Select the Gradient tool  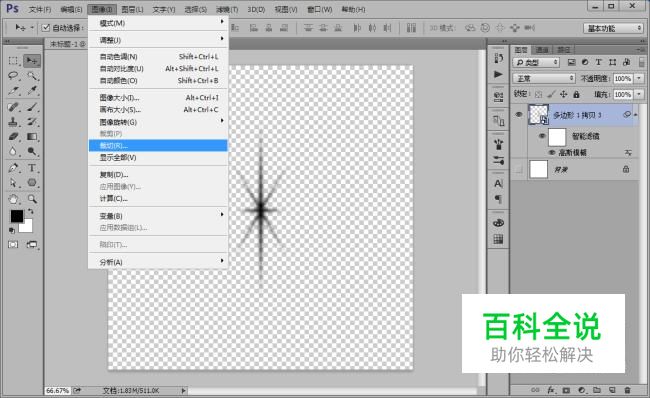[32, 137]
